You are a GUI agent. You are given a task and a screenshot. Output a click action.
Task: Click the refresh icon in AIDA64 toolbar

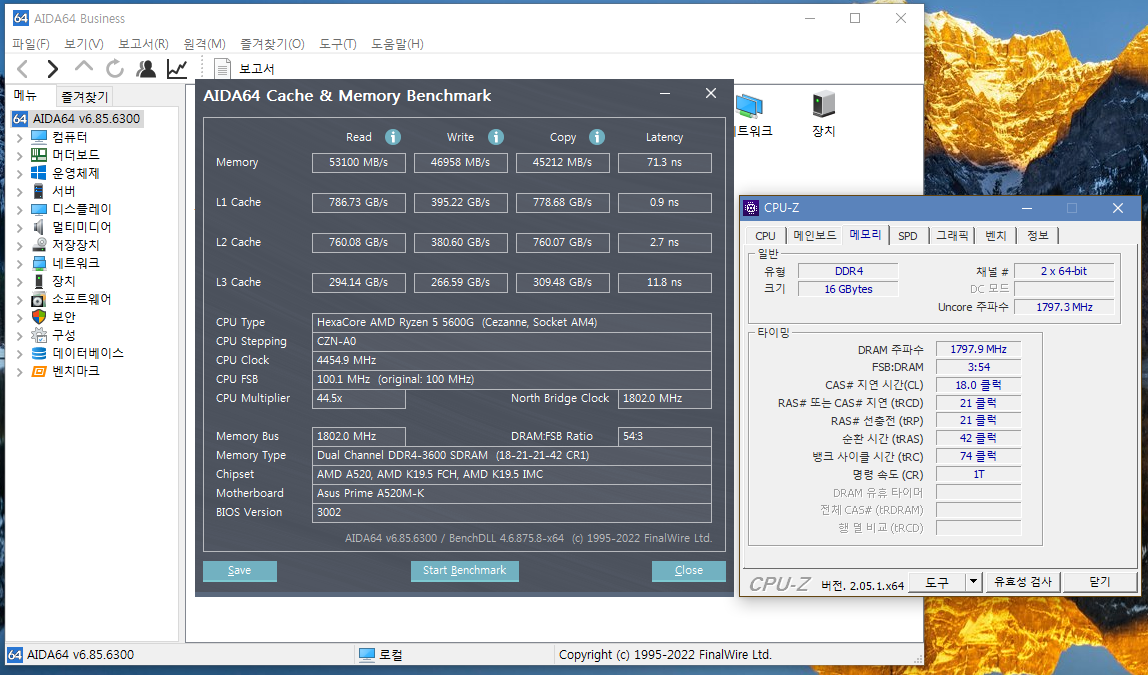[115, 69]
